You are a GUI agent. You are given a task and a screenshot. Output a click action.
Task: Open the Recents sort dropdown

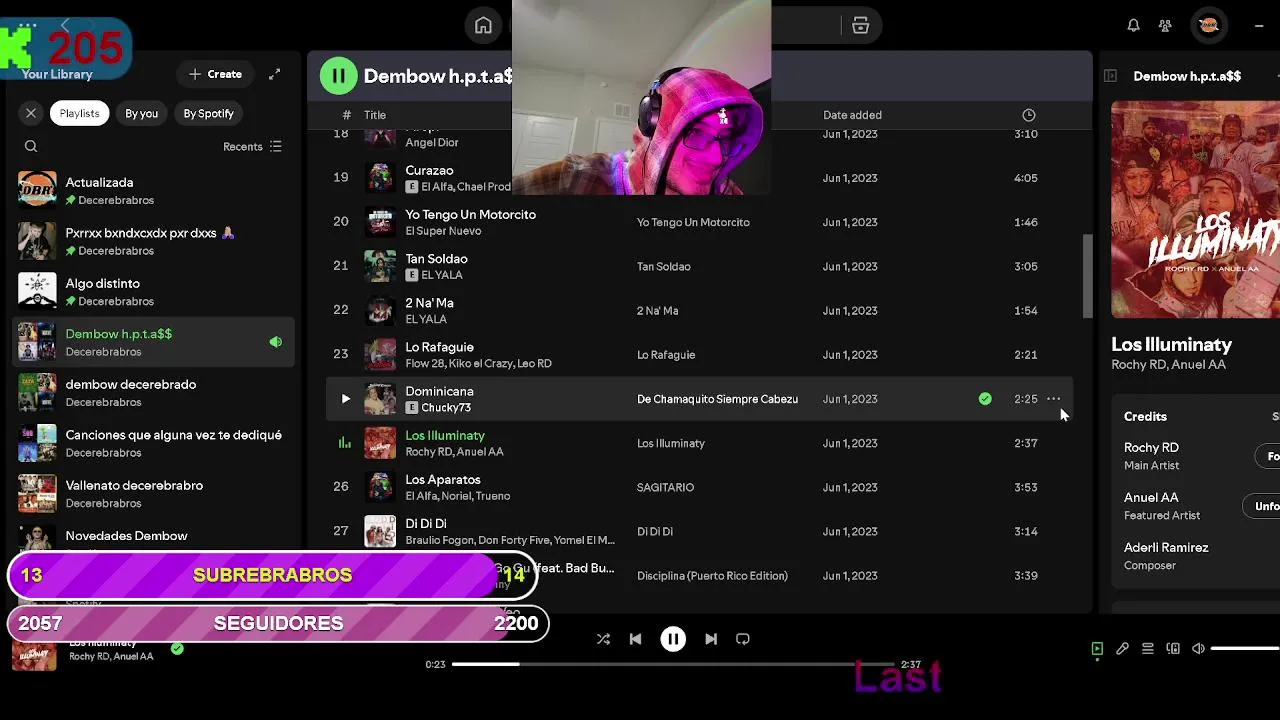click(252, 147)
